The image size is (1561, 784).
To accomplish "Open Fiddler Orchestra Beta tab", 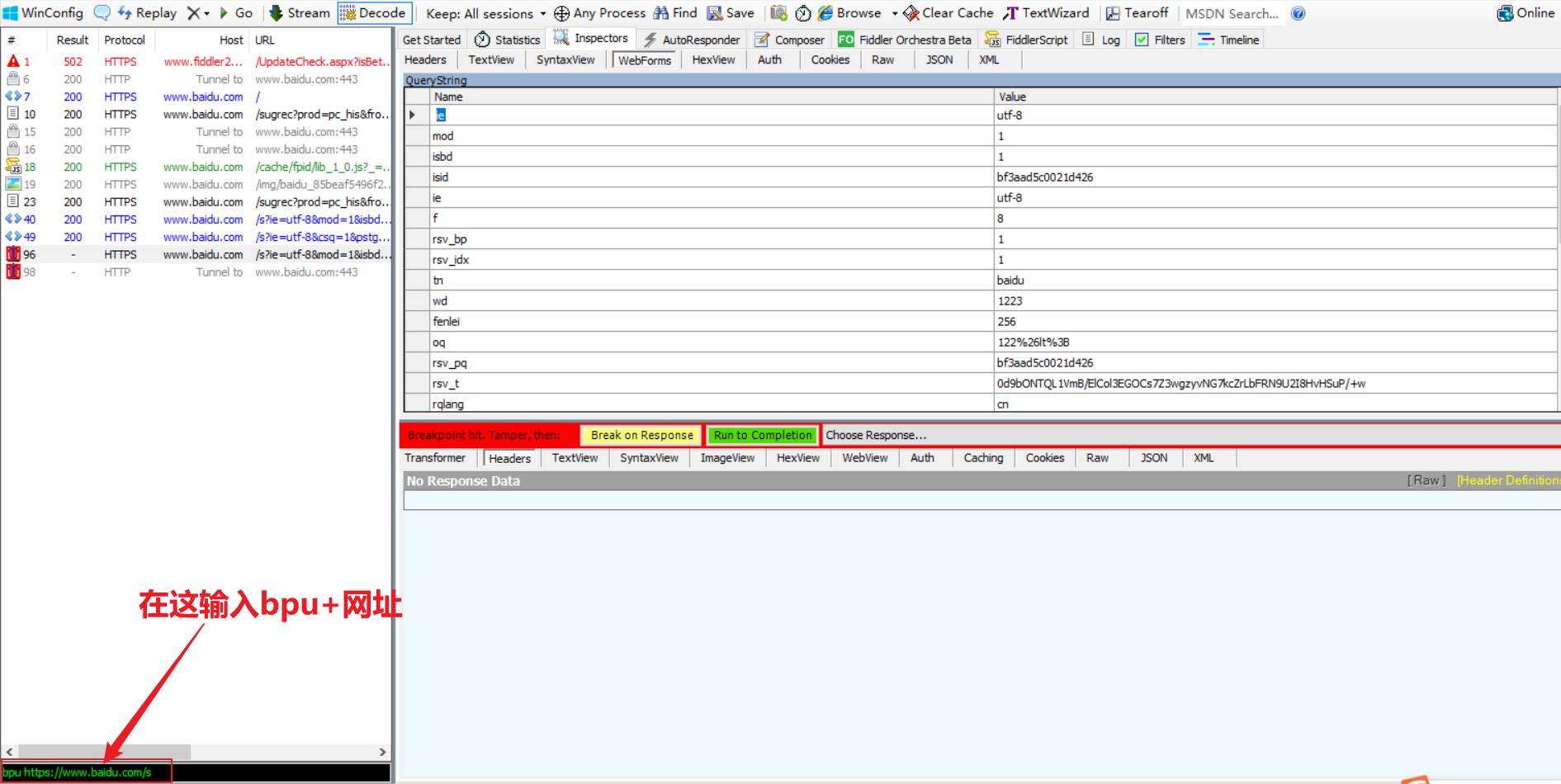I will click(905, 40).
